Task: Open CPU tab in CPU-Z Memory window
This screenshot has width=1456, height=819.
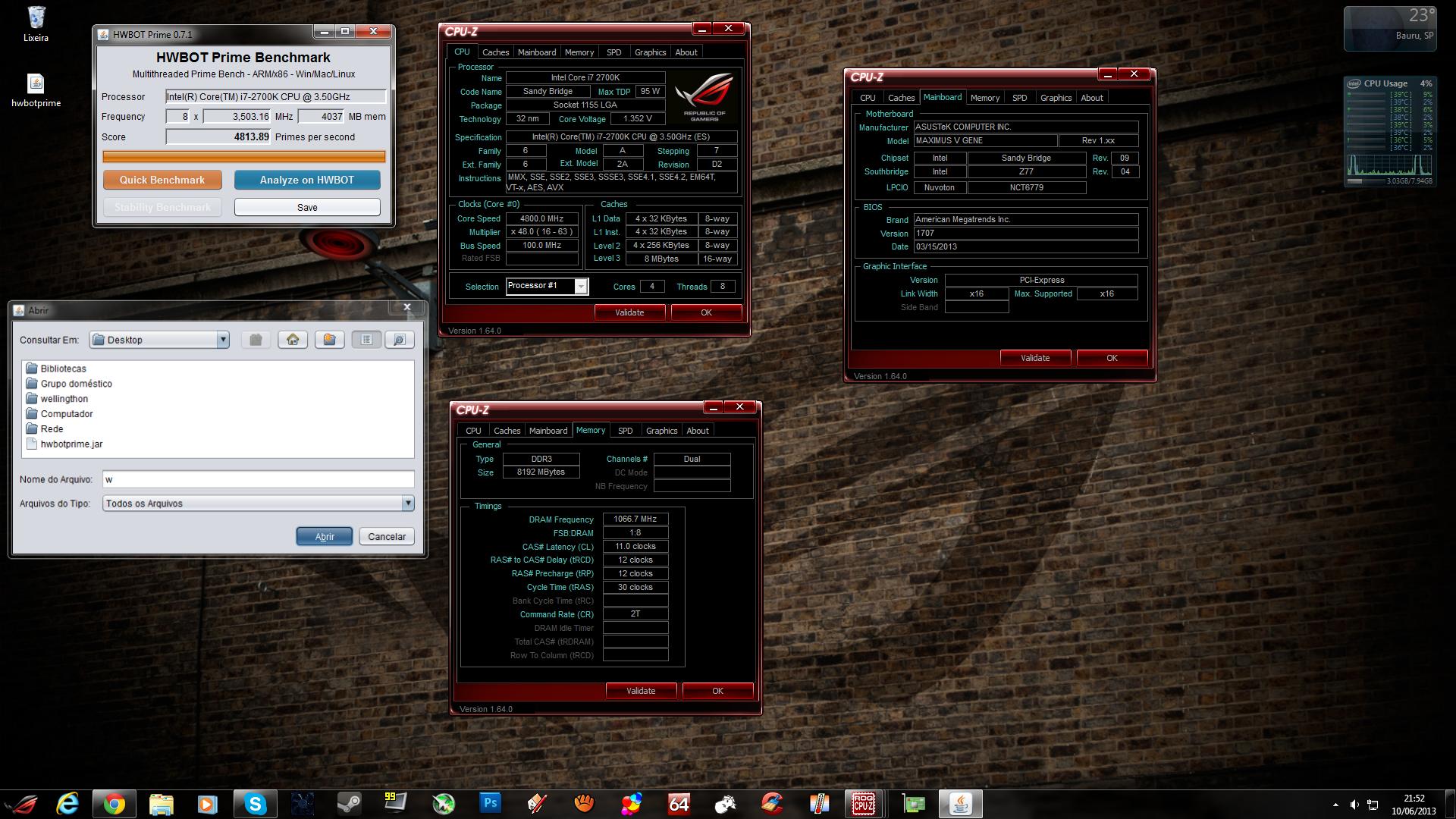Action: (473, 431)
